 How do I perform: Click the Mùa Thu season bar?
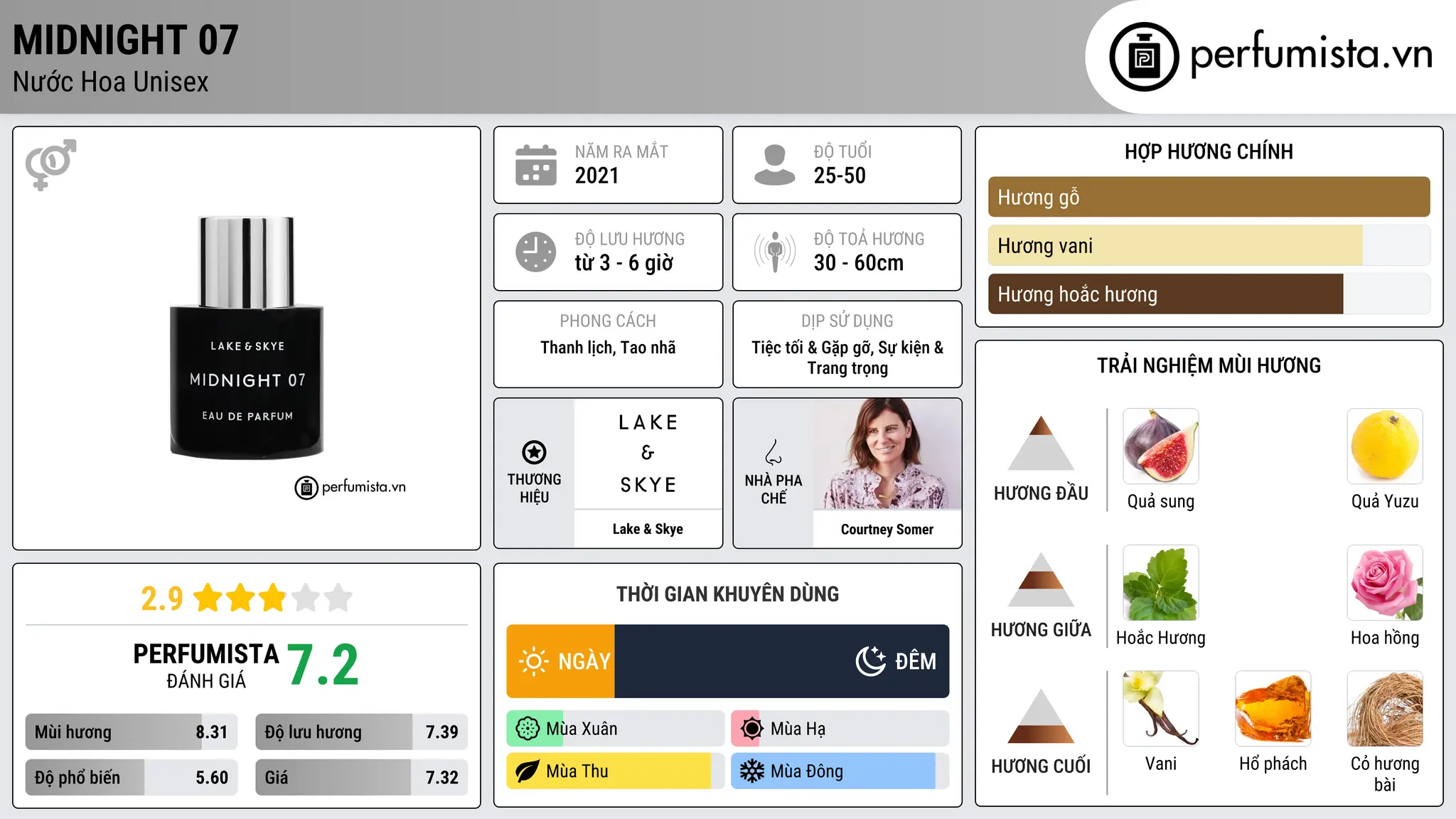point(616,771)
